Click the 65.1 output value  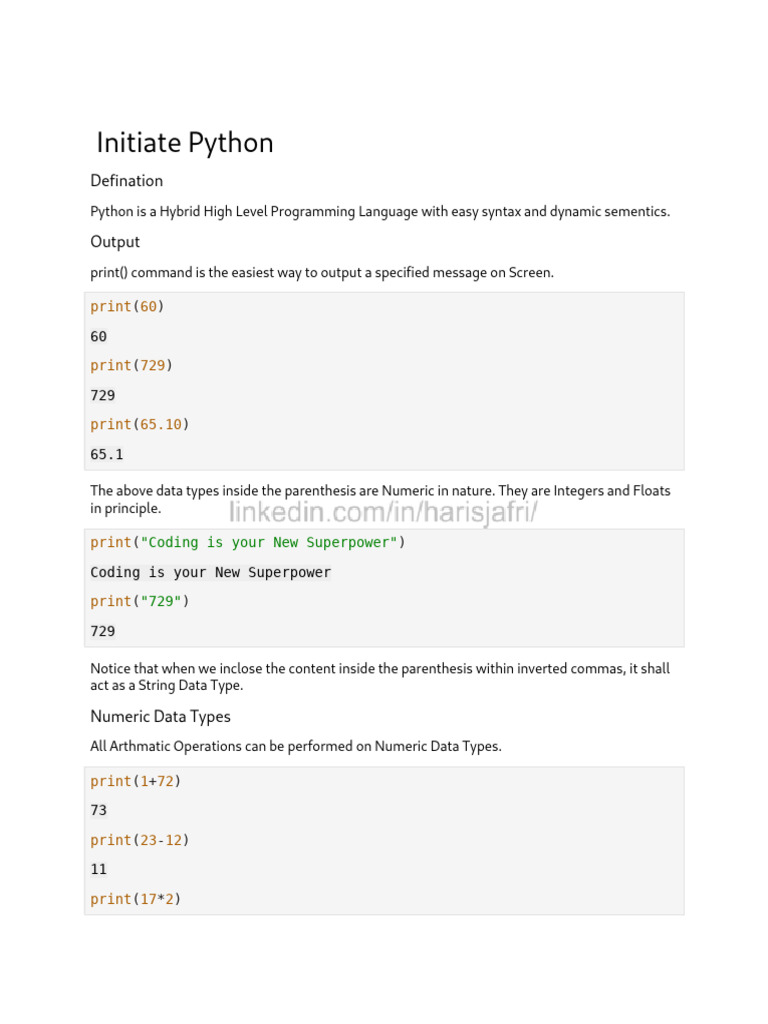click(x=106, y=454)
